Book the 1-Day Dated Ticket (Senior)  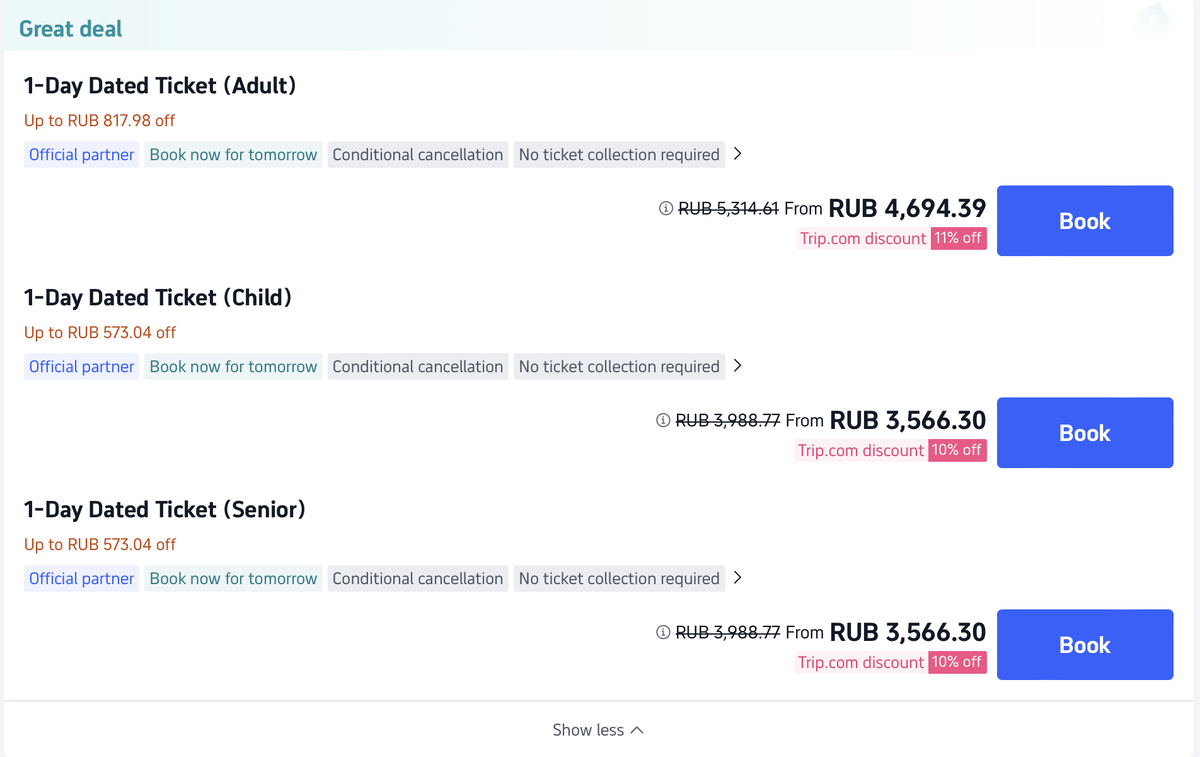(1084, 644)
